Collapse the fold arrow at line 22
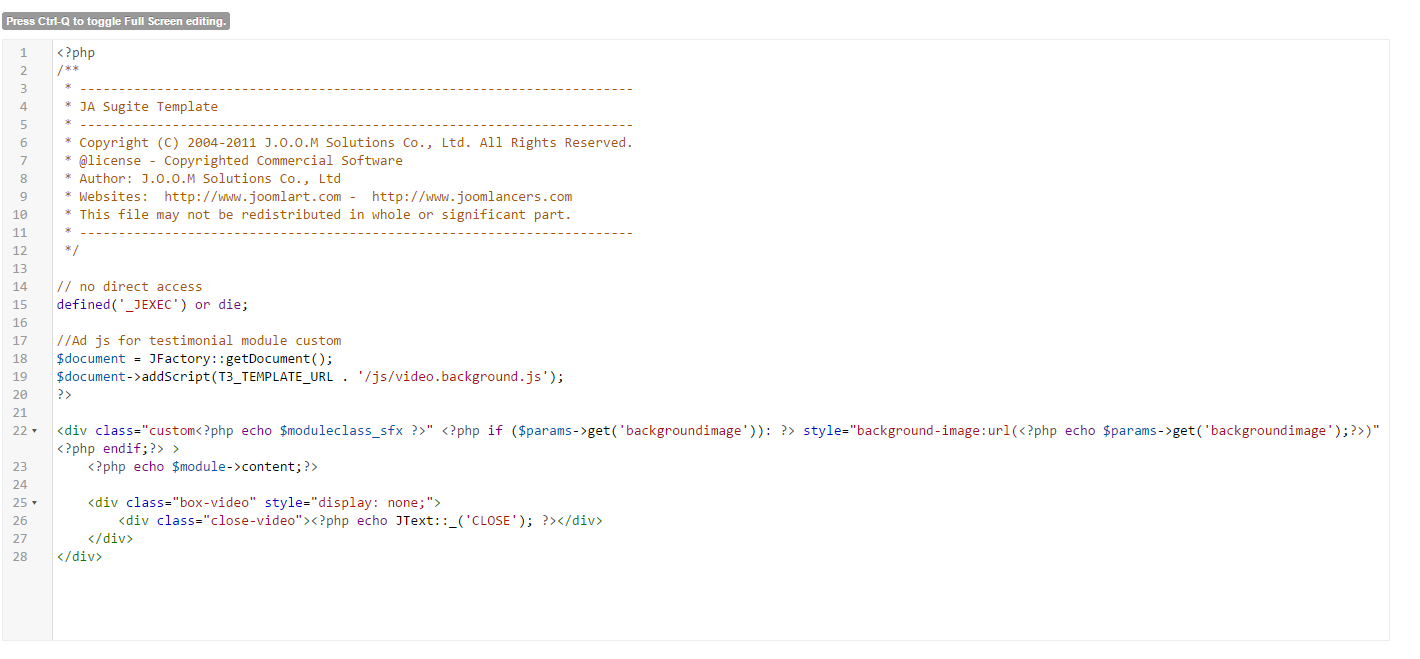 click(35, 431)
